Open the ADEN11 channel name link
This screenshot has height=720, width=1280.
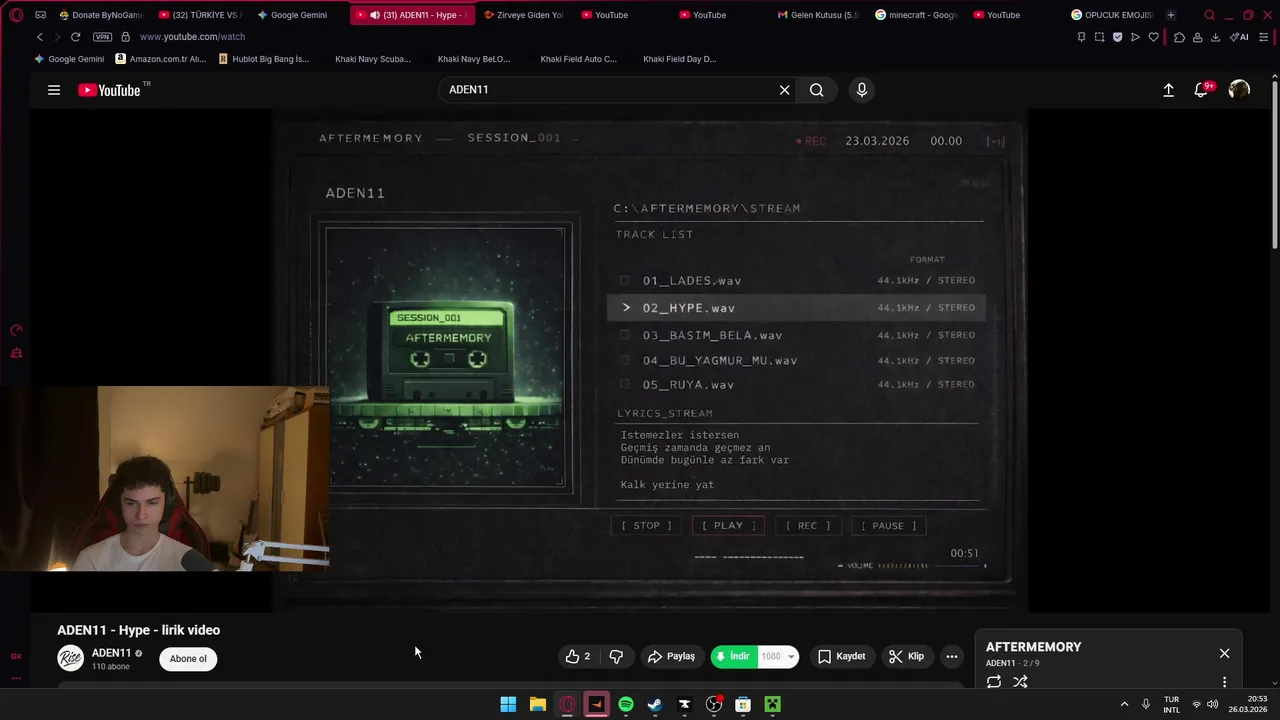coord(112,653)
